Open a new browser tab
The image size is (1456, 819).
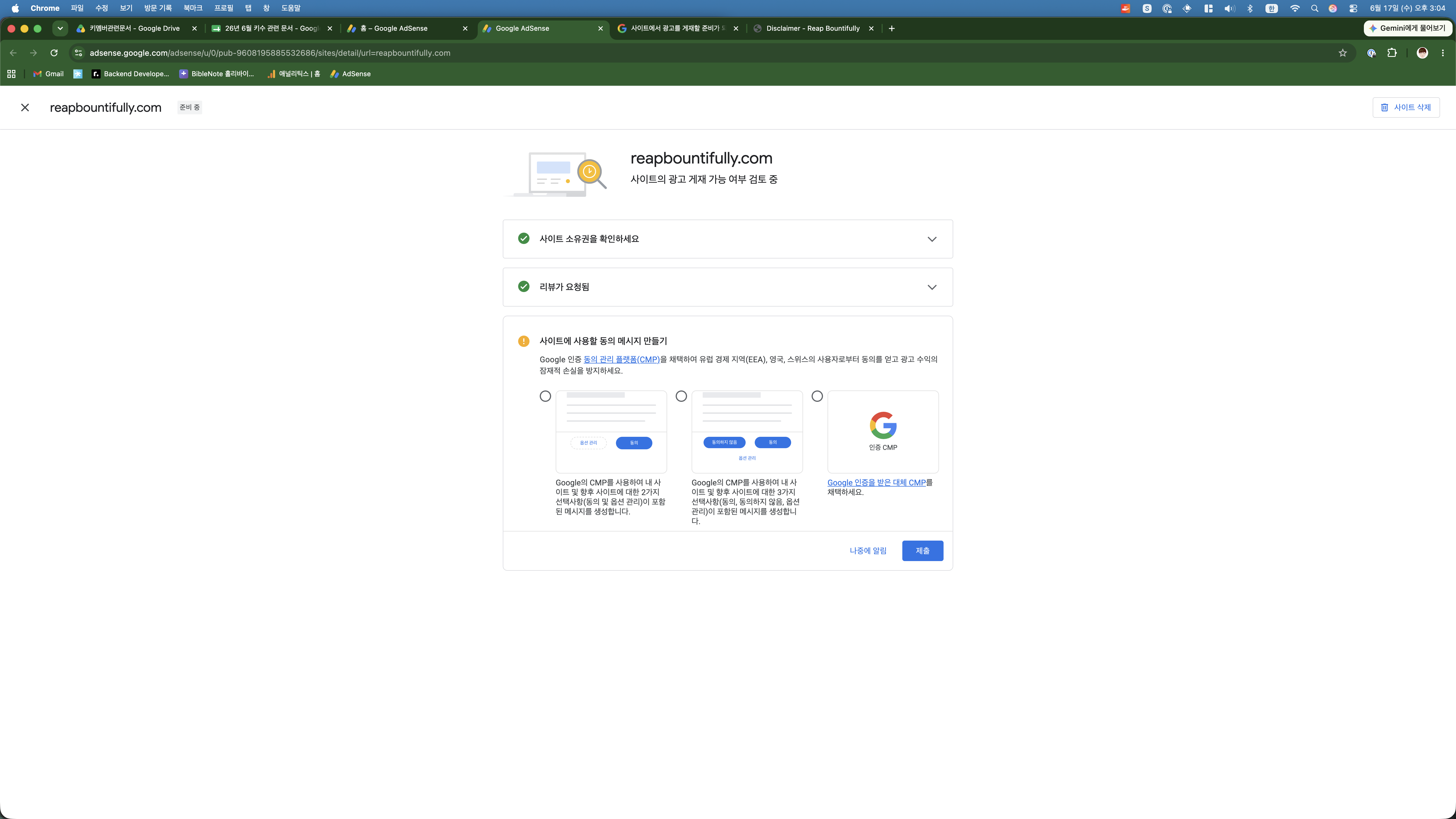891,28
